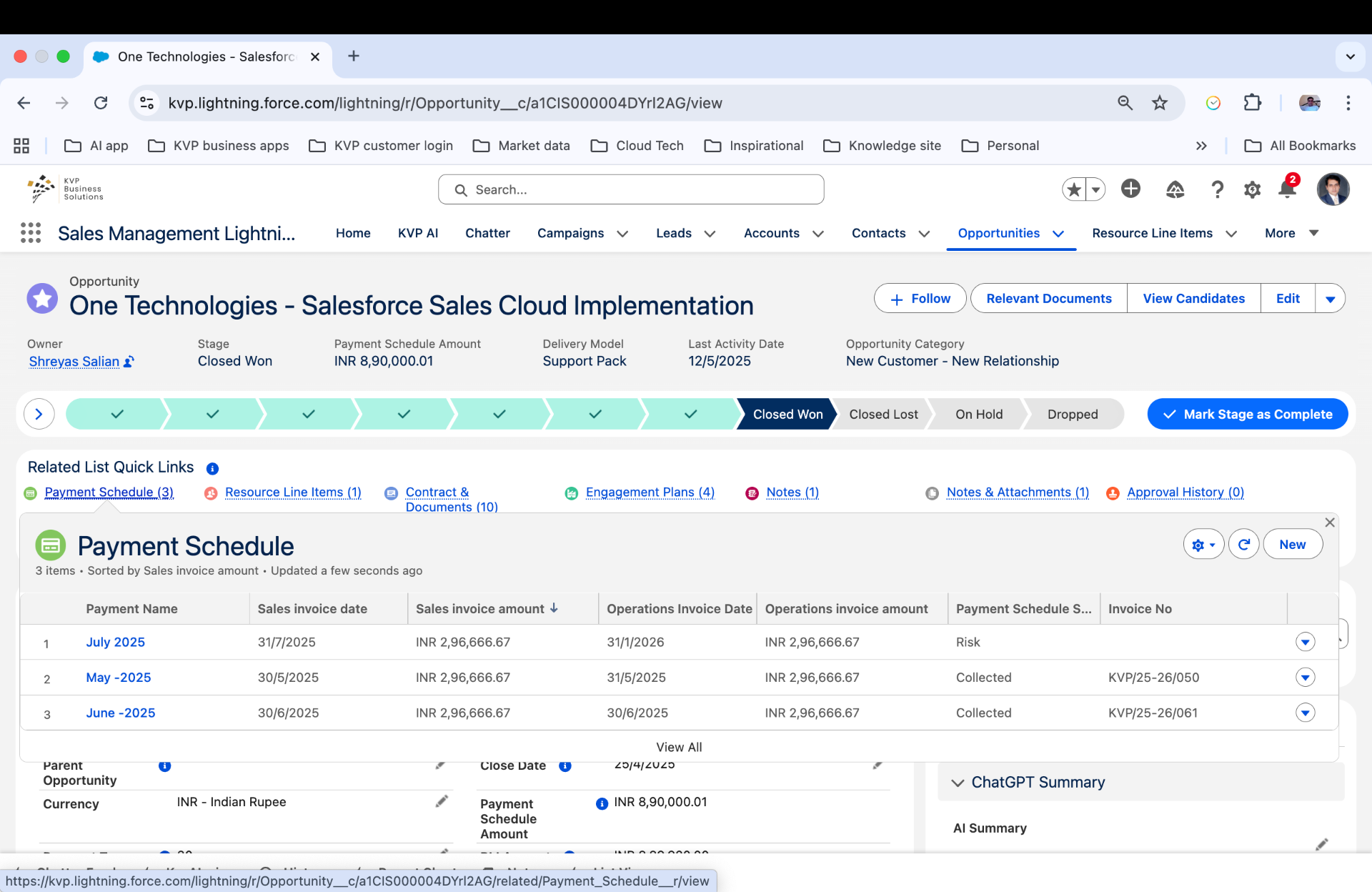The height and width of the screenshot is (892, 1372).
Task: Click View All payment schedules
Action: click(679, 747)
